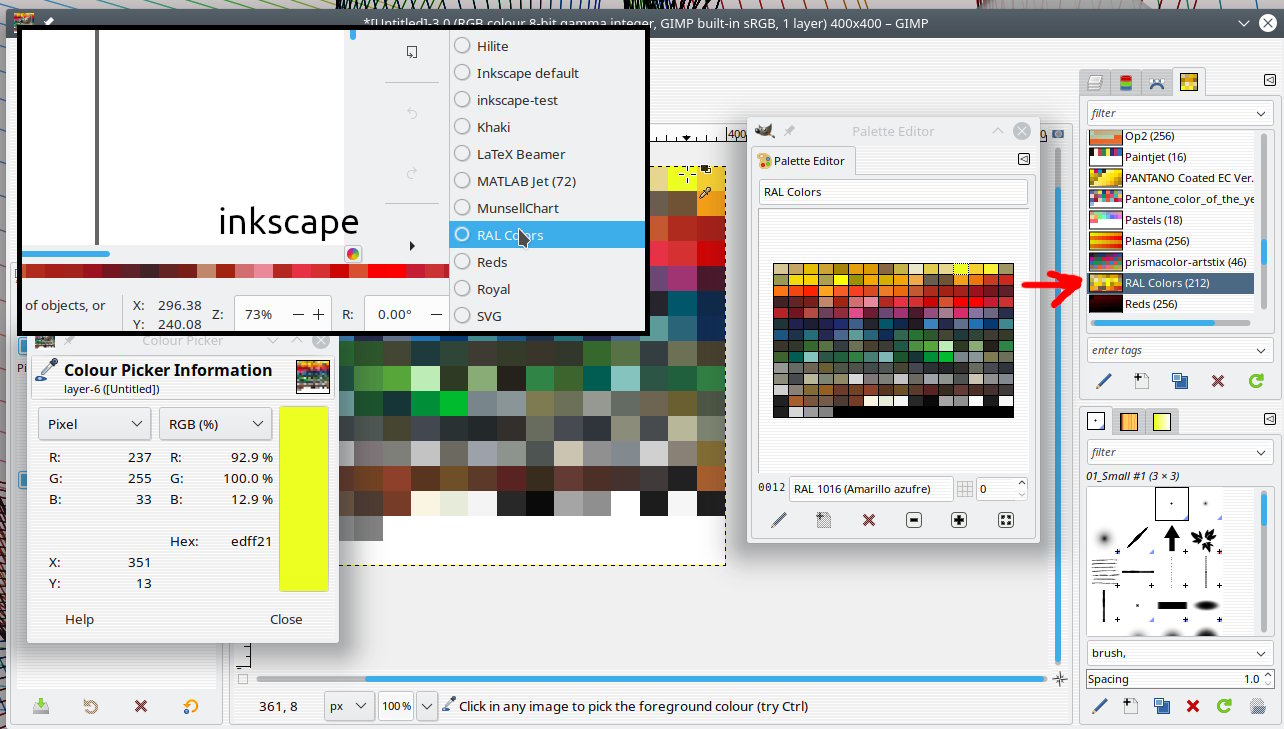Image resolution: width=1284 pixels, height=729 pixels.
Task: Click zoom out icon in Palette Editor
Action: (913, 520)
